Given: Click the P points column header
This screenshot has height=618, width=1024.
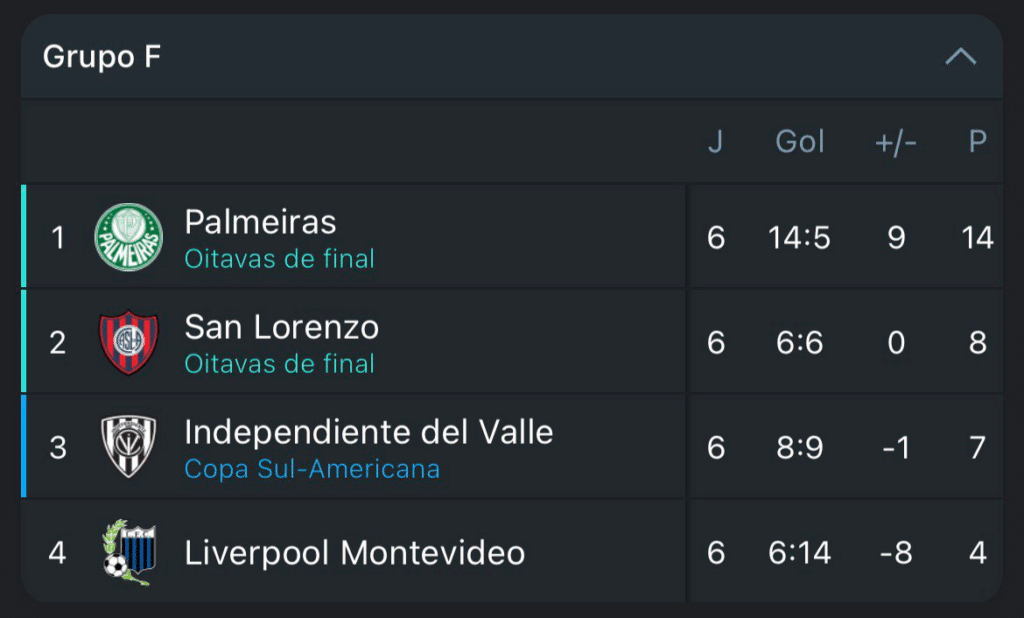Looking at the screenshot, I should click(x=977, y=142).
